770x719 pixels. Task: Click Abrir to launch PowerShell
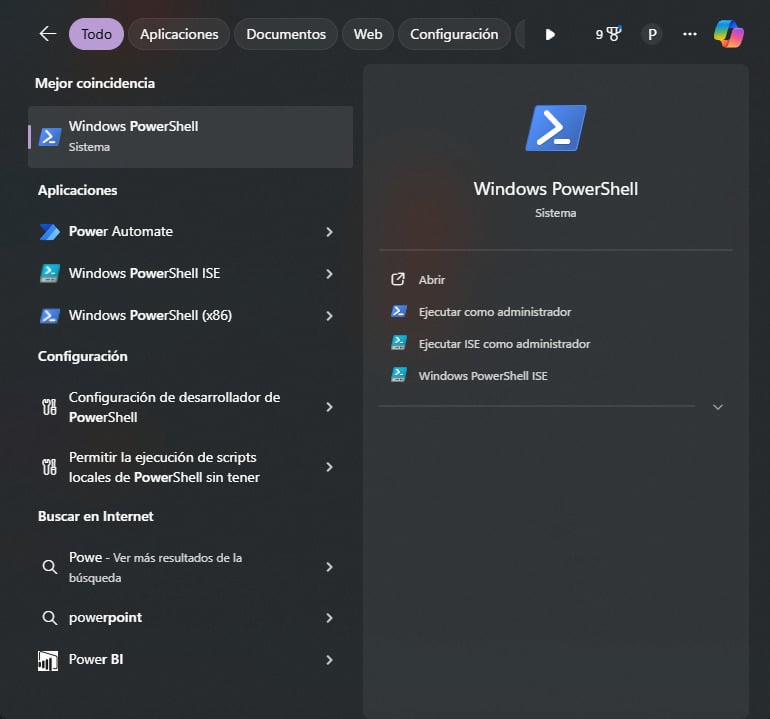click(x=431, y=280)
